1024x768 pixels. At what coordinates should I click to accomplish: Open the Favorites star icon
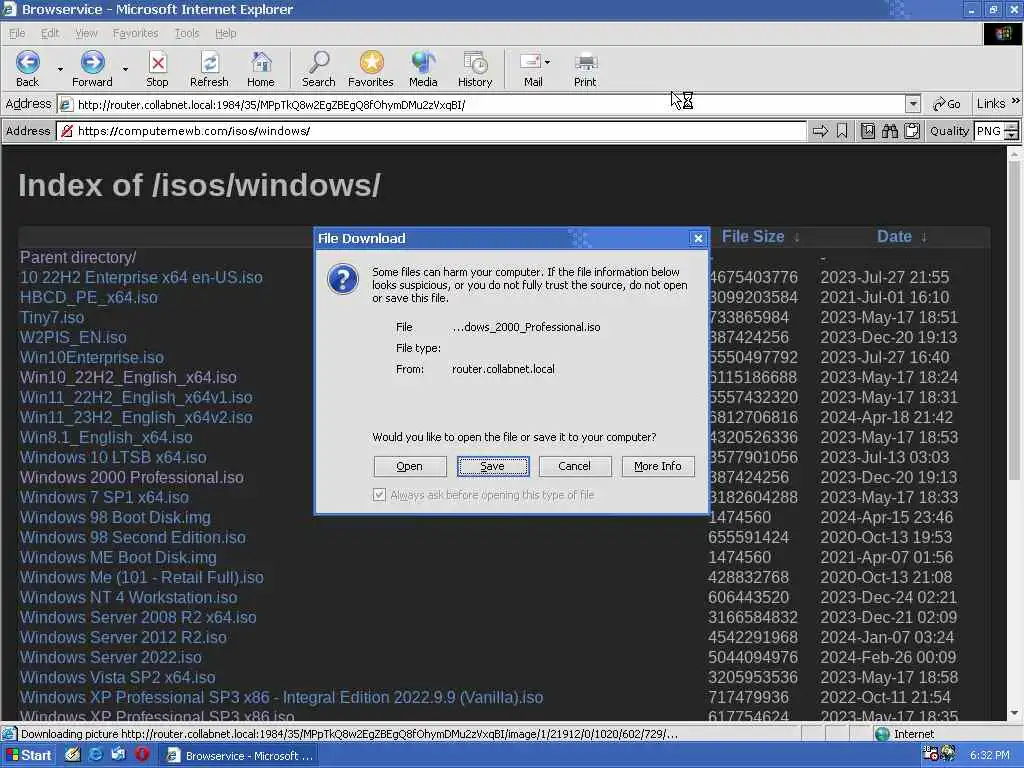point(371,63)
